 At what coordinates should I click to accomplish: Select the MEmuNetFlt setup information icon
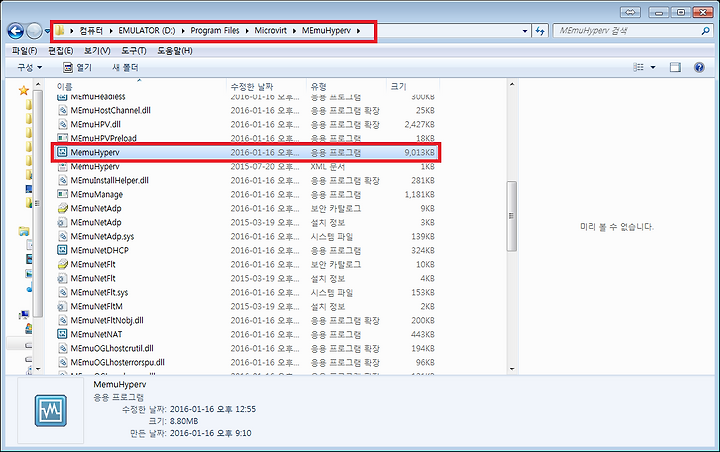click(62, 278)
